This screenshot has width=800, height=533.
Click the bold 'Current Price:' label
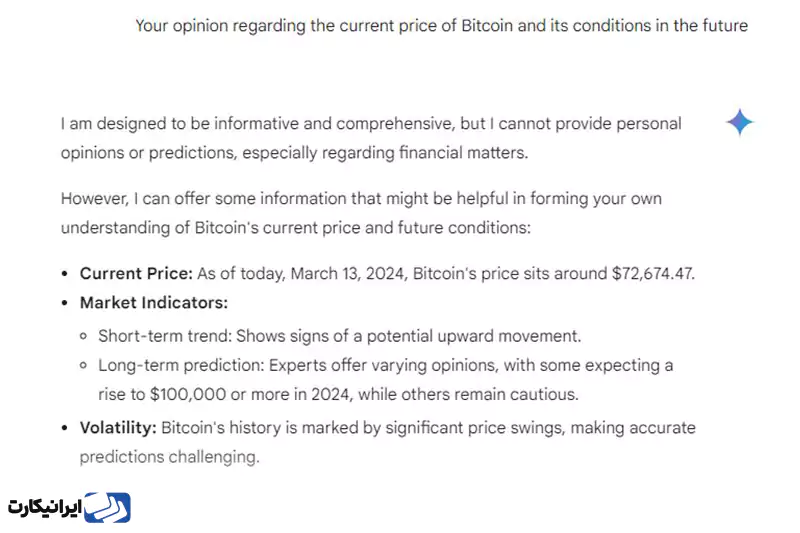click(136, 273)
